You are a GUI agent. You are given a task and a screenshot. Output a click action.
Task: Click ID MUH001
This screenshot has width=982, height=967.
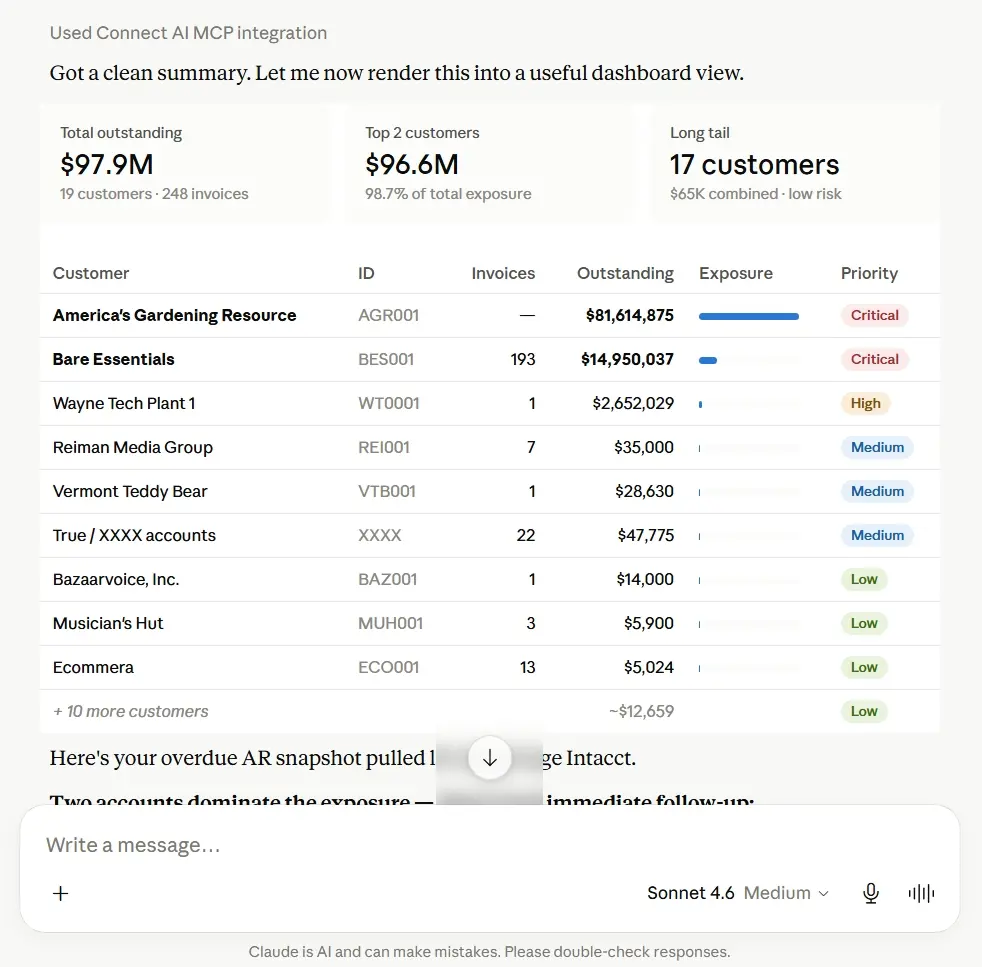(390, 623)
